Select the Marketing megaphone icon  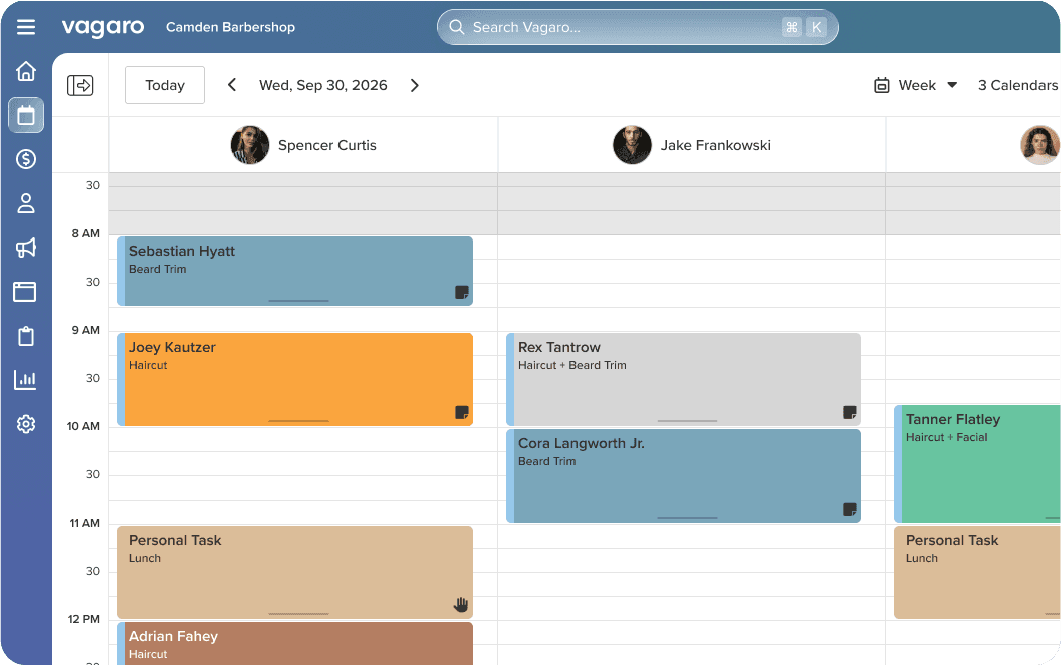26,247
